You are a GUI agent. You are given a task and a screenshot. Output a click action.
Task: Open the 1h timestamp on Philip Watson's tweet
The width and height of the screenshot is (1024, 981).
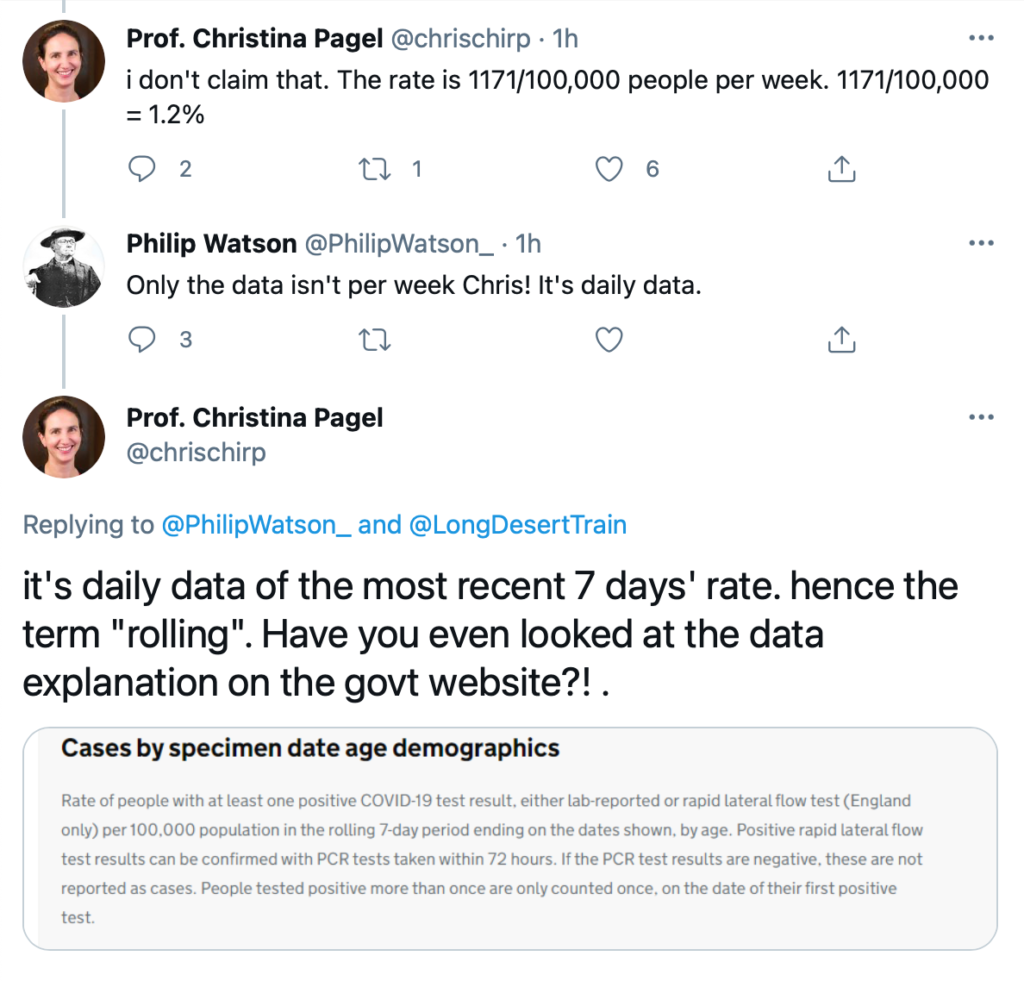(x=528, y=244)
